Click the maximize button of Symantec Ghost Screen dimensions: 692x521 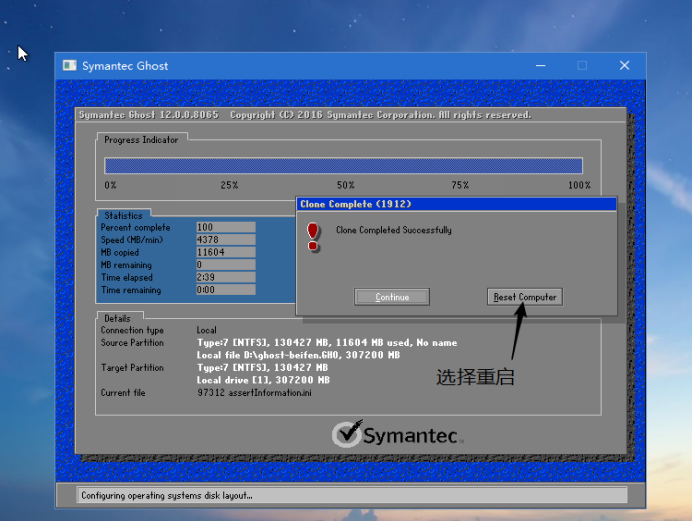[x=582, y=66]
